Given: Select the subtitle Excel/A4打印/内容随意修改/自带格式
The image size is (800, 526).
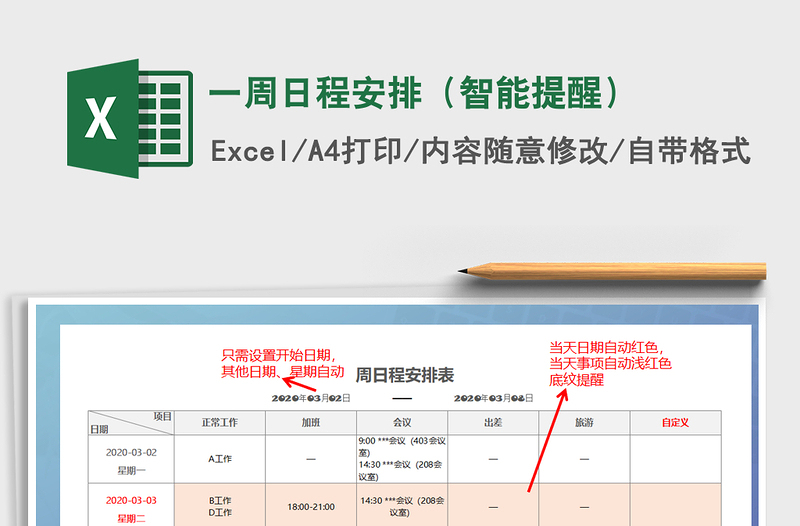Looking at the screenshot, I should click(481, 151).
